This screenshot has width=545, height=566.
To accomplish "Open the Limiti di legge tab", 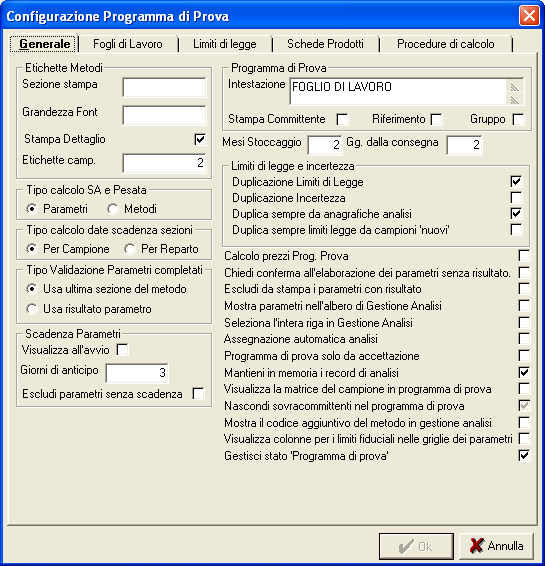I will coord(224,44).
